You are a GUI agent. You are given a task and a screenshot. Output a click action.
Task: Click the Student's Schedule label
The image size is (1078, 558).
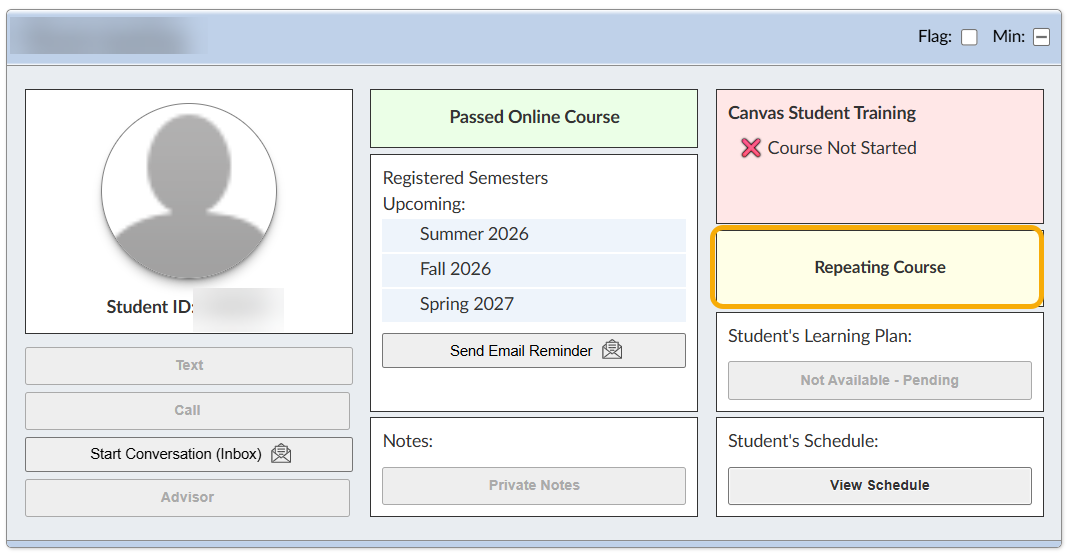pos(803,441)
